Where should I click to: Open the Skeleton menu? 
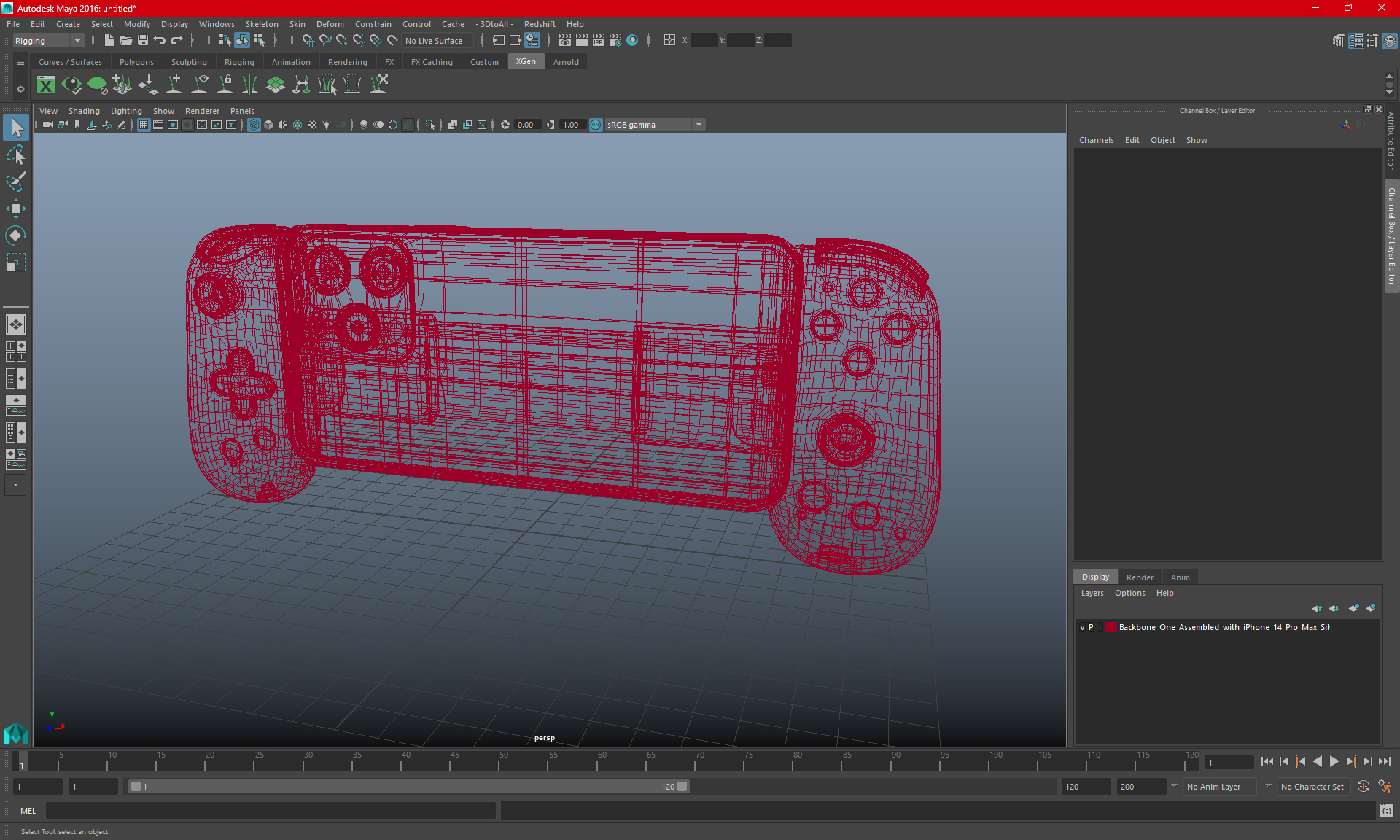click(x=262, y=24)
